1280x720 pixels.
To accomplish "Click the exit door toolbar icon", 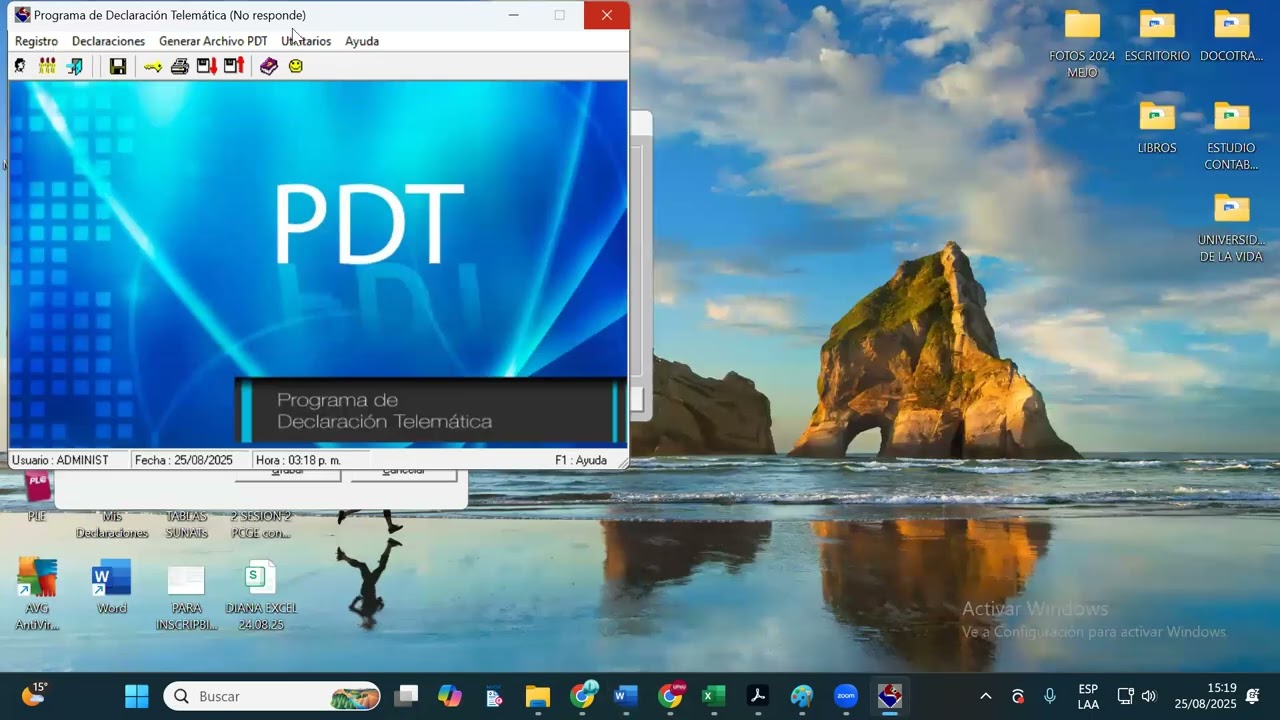I will click(74, 66).
